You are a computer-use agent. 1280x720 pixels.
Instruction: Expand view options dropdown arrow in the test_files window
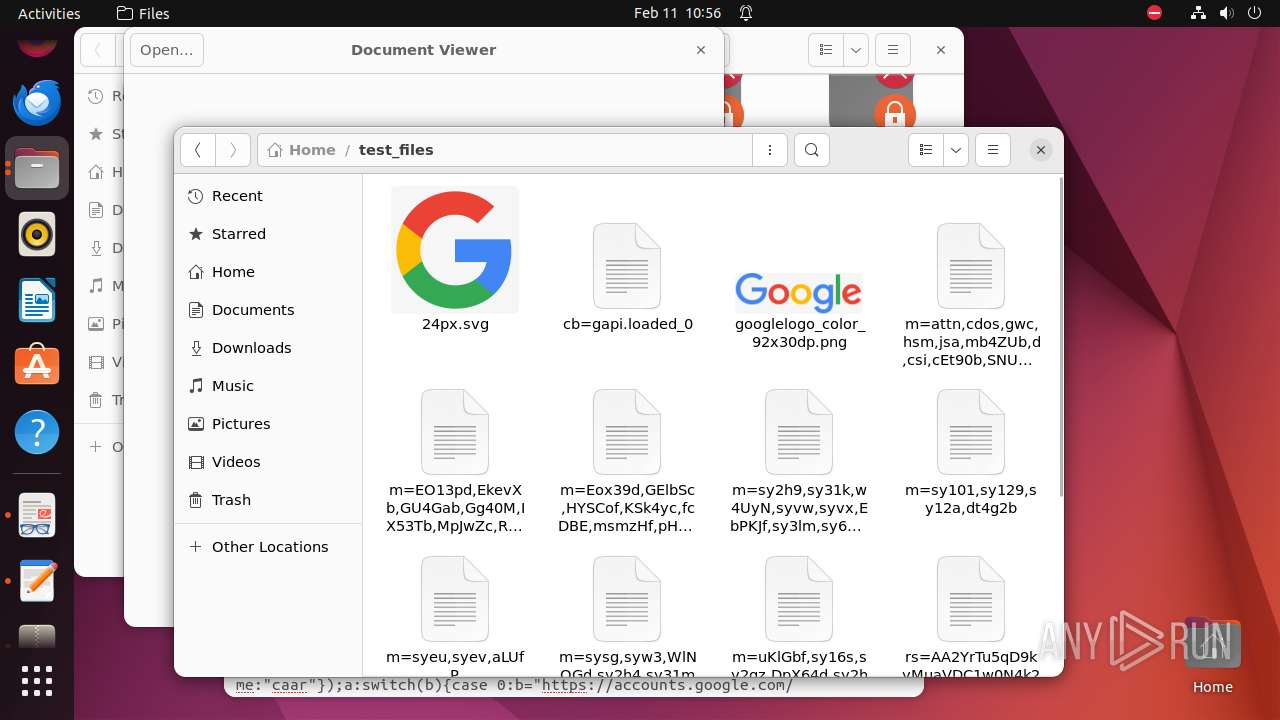(956, 150)
